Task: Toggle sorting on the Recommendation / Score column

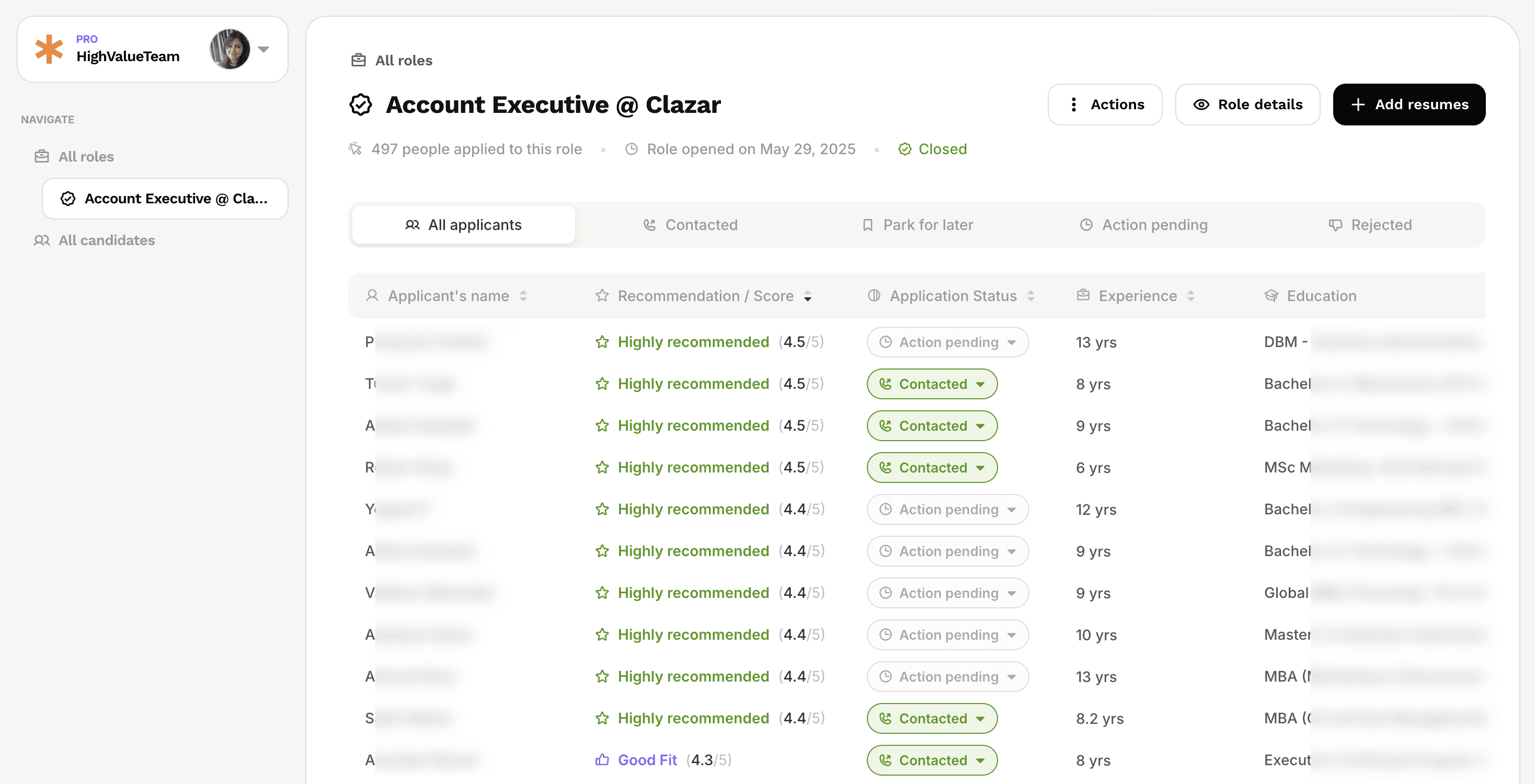Action: (808, 296)
